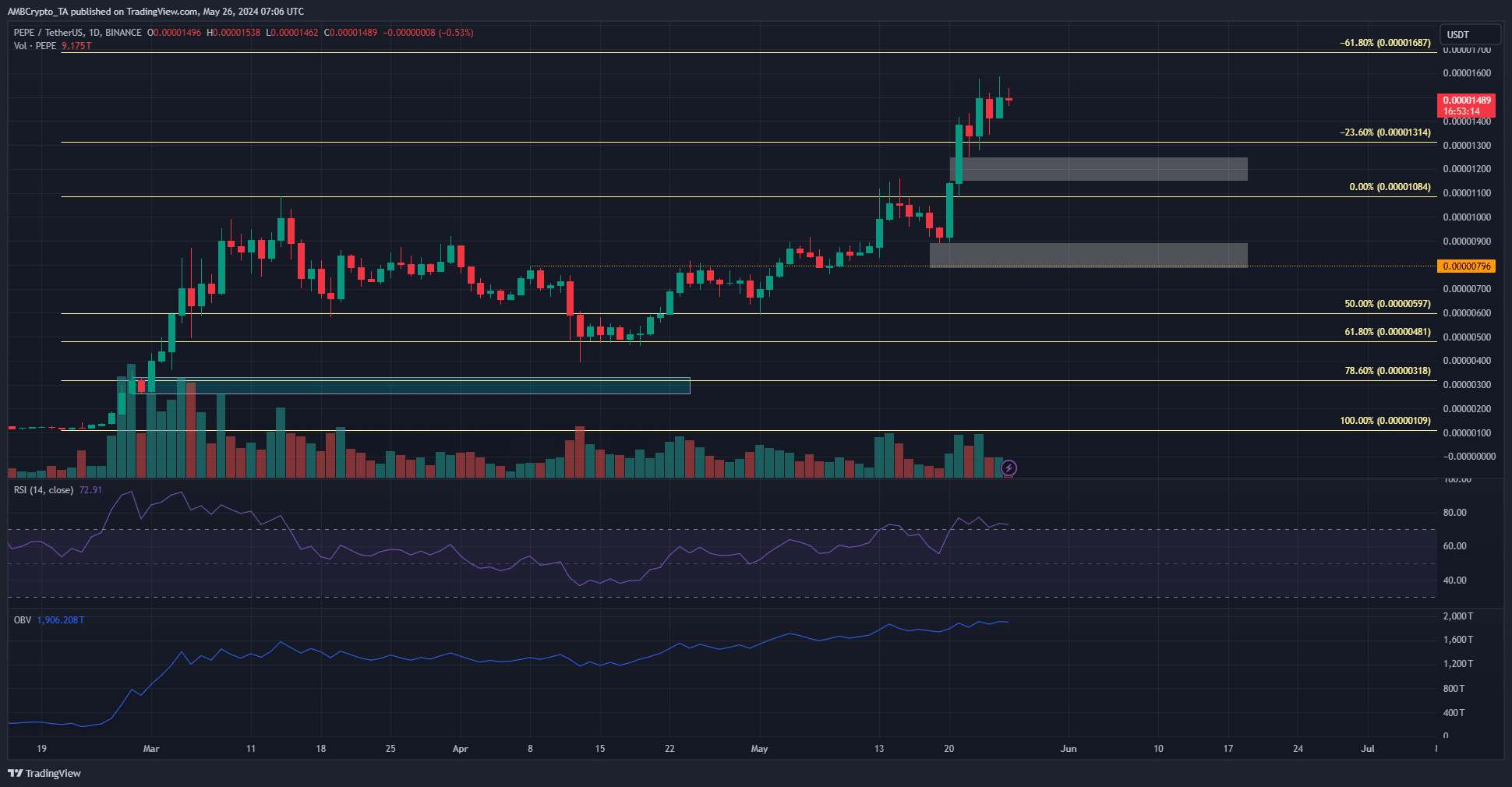Click the -23.60% (0.00001314) Fibonacci label
This screenshot has height=787, width=1512.
1385,132
